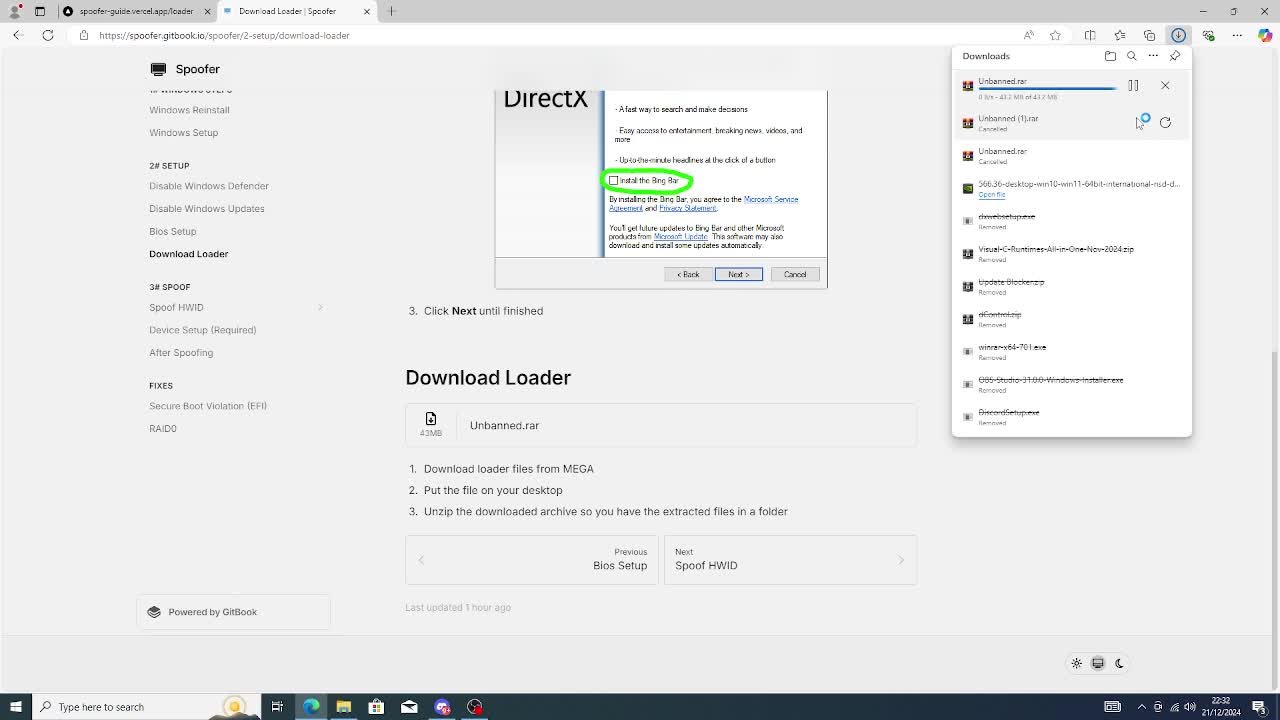Switch page theme to dark mode
Screen dimensions: 1280x720
point(1119,663)
